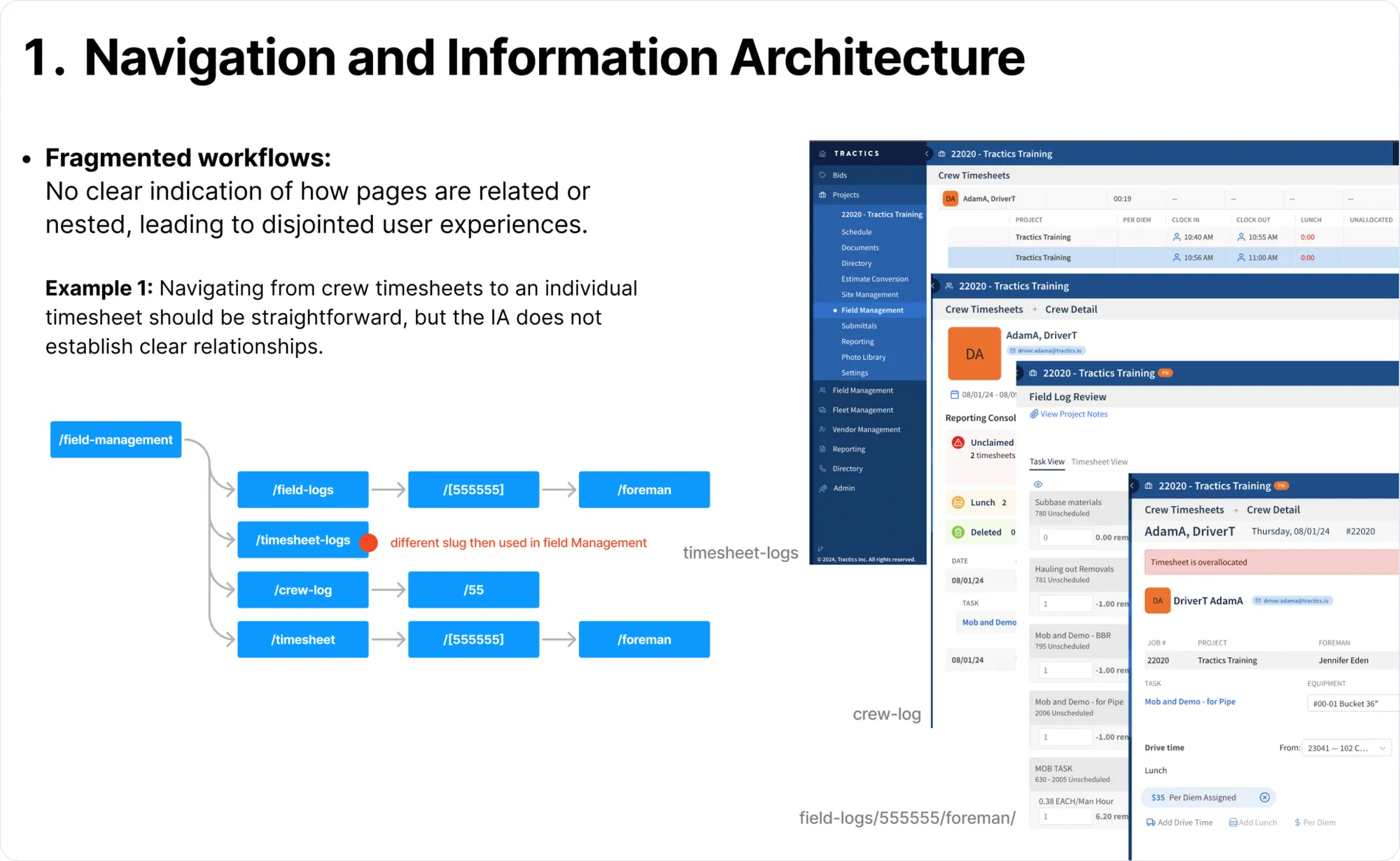
Task: Click Add Lunch button
Action: click(1252, 822)
